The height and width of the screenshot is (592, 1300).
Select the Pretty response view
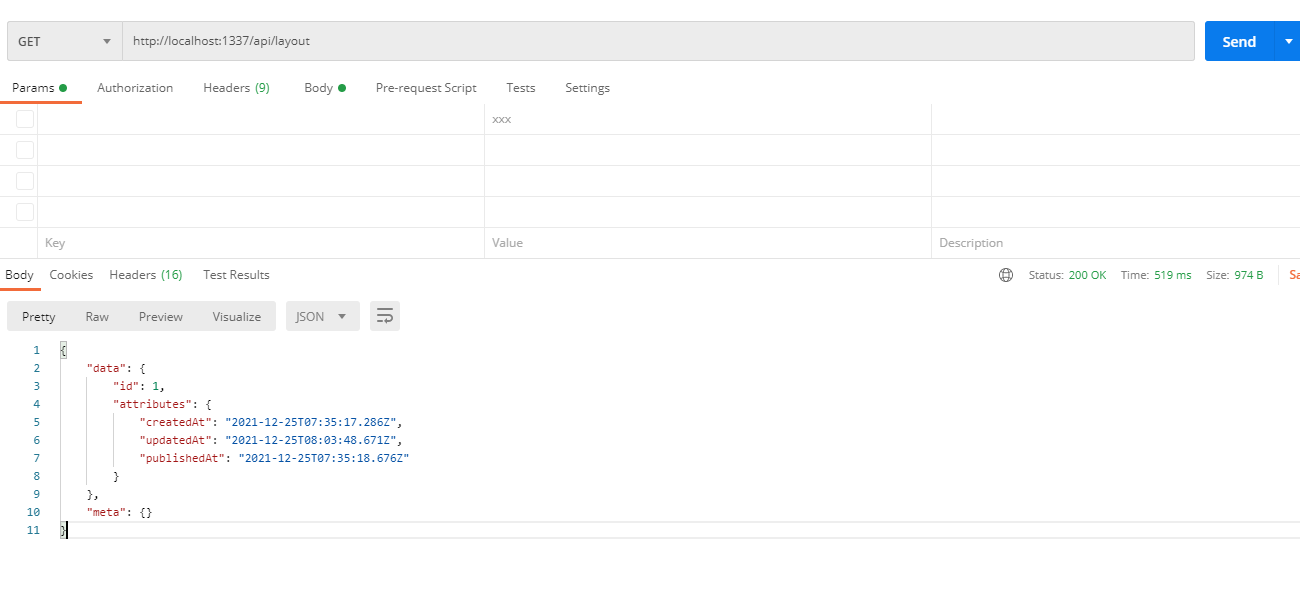[x=38, y=316]
